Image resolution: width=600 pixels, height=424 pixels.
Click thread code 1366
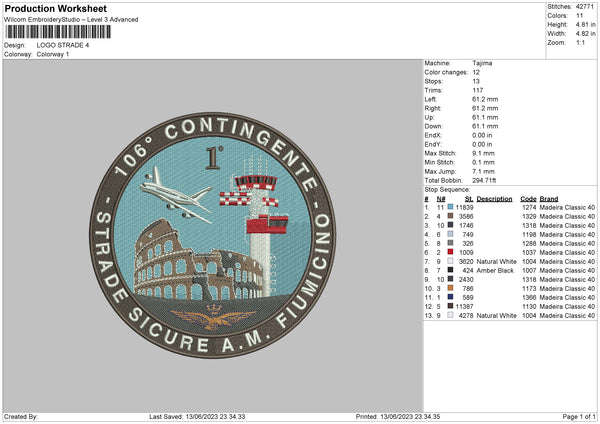tap(529, 298)
